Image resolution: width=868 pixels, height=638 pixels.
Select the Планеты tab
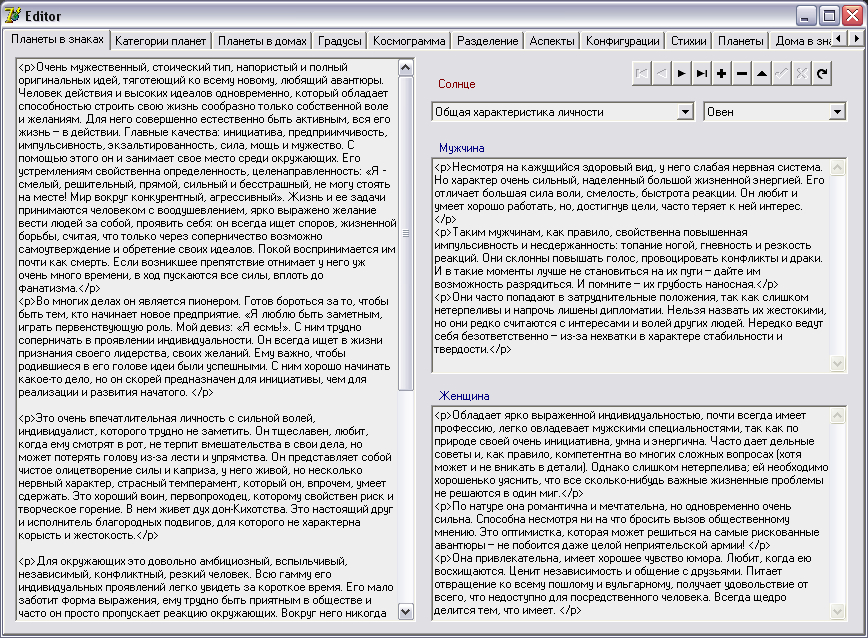click(741, 41)
